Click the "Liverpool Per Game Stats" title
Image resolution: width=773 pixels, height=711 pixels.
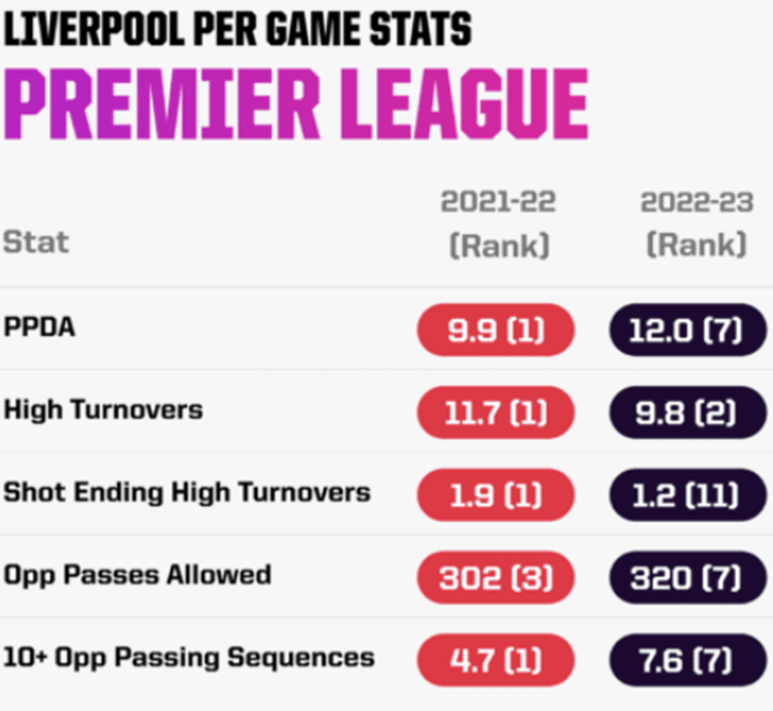(x=237, y=30)
